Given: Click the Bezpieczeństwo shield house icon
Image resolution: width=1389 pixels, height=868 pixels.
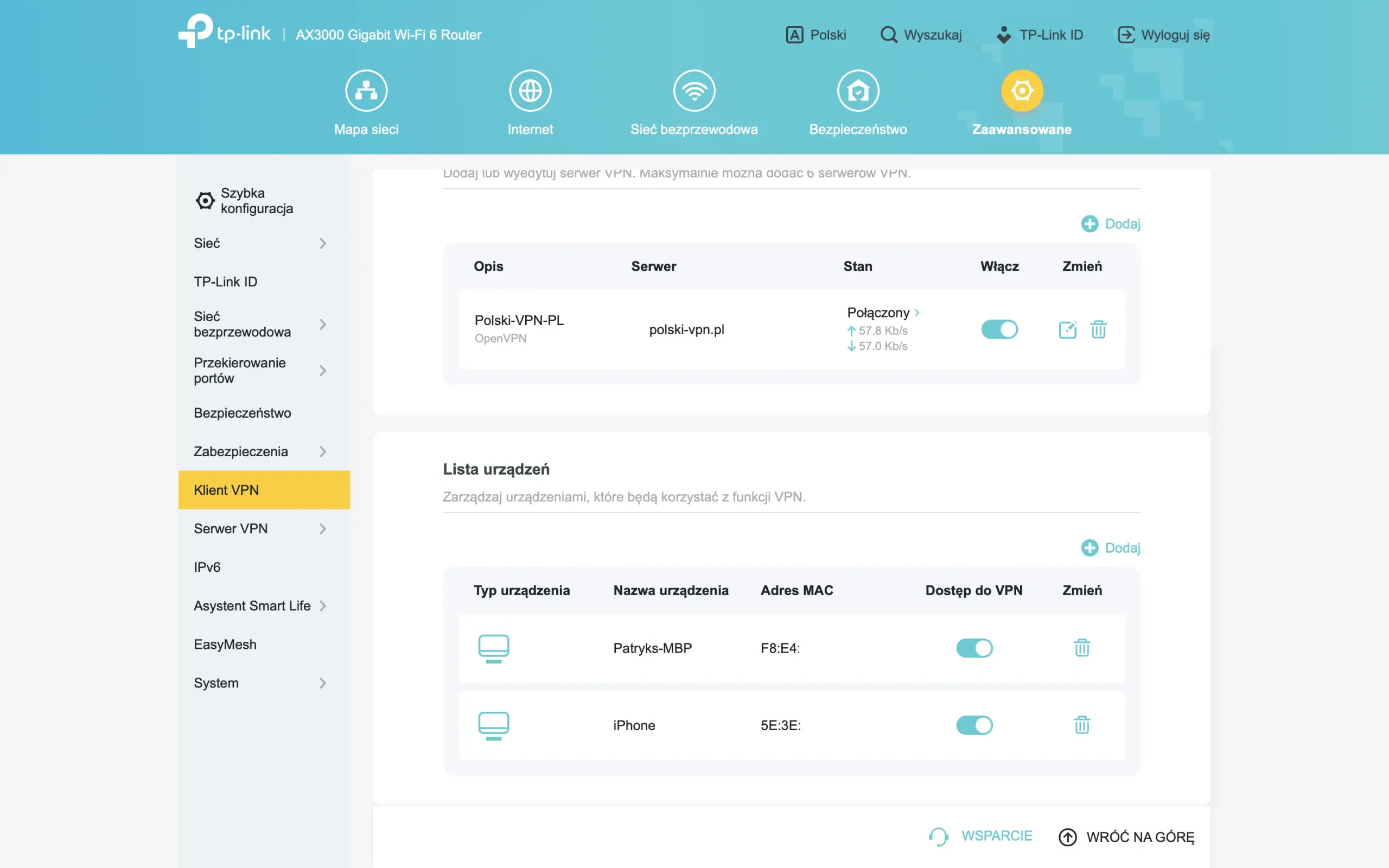Looking at the screenshot, I should click(x=857, y=91).
